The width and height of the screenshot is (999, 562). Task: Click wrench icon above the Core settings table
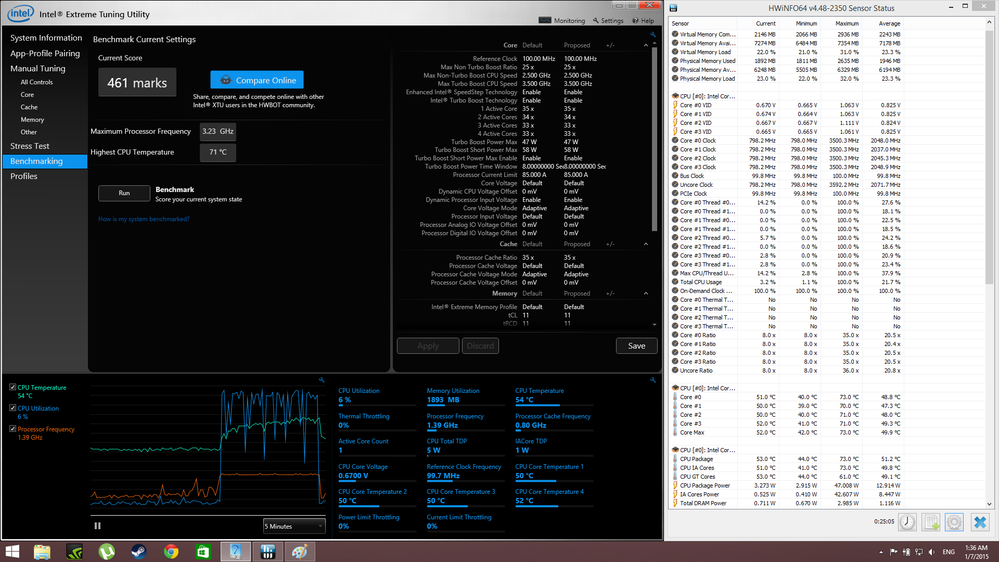point(652,35)
